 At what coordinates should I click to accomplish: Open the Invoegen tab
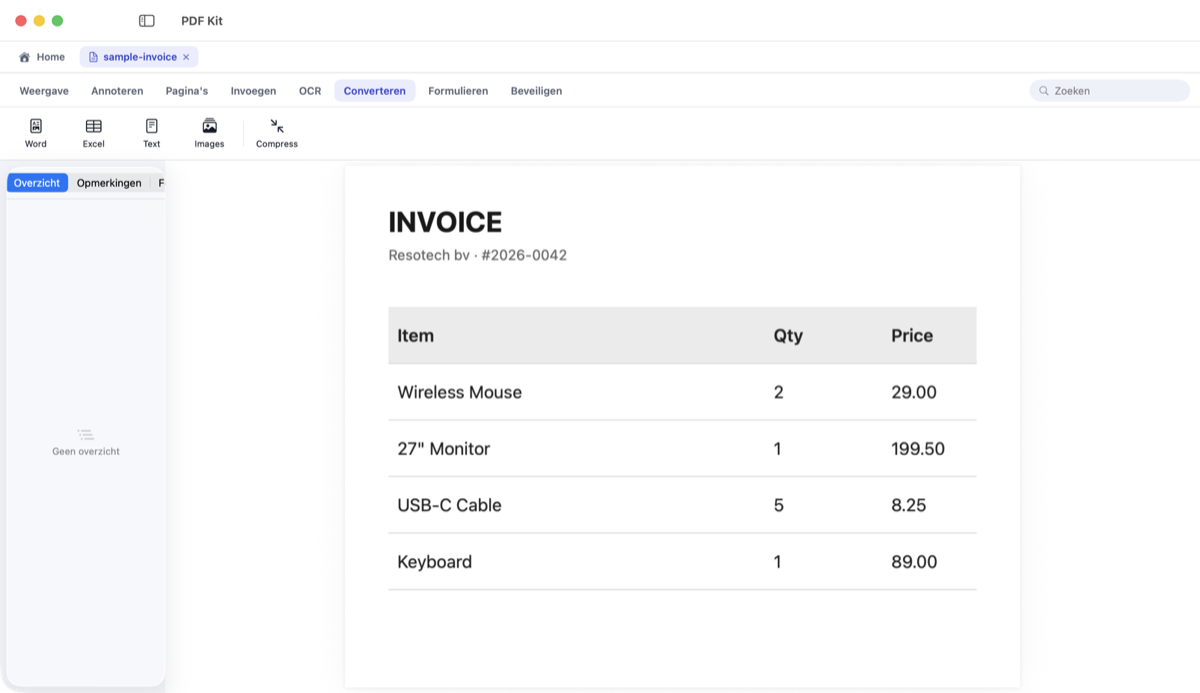(253, 91)
